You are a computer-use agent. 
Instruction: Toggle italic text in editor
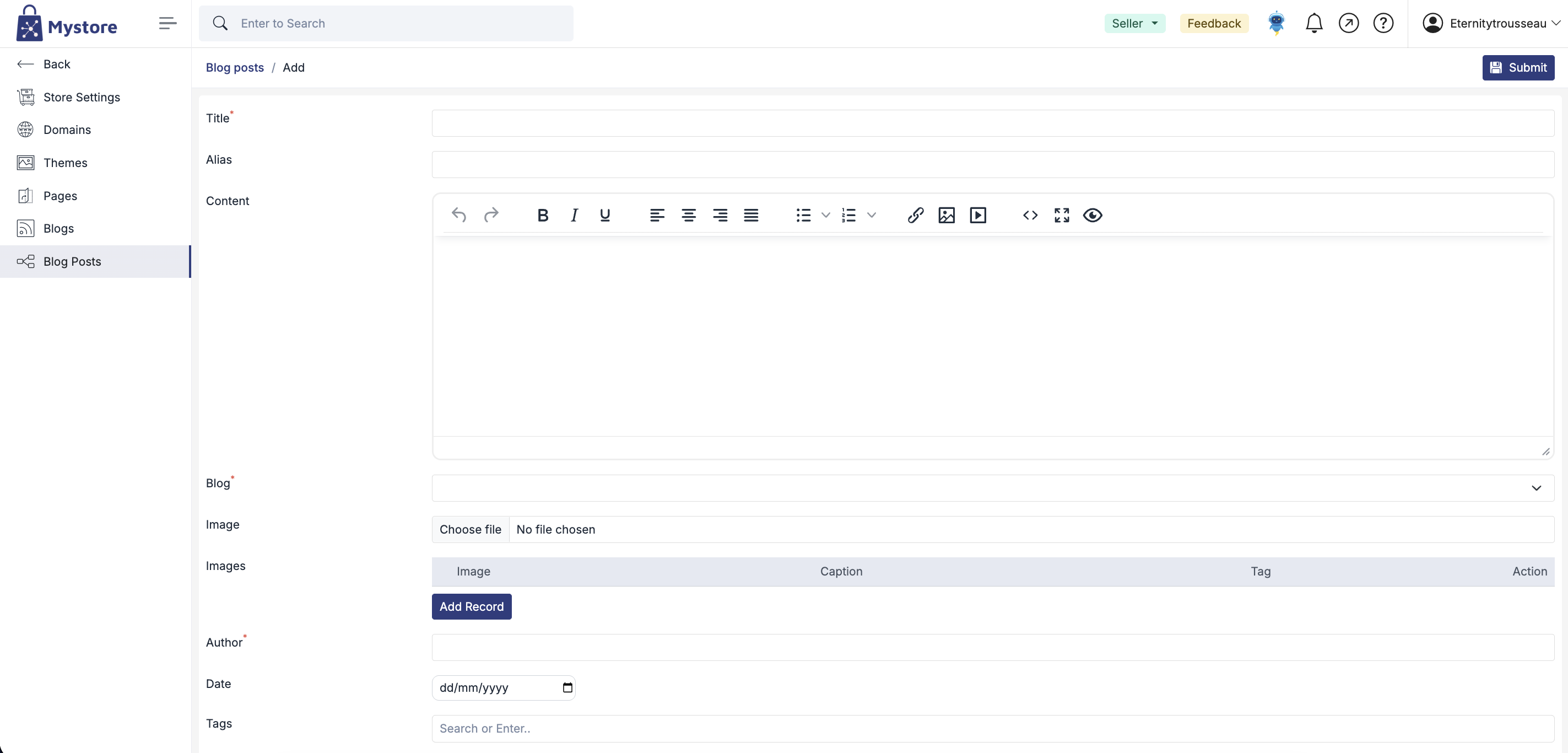[x=574, y=215]
